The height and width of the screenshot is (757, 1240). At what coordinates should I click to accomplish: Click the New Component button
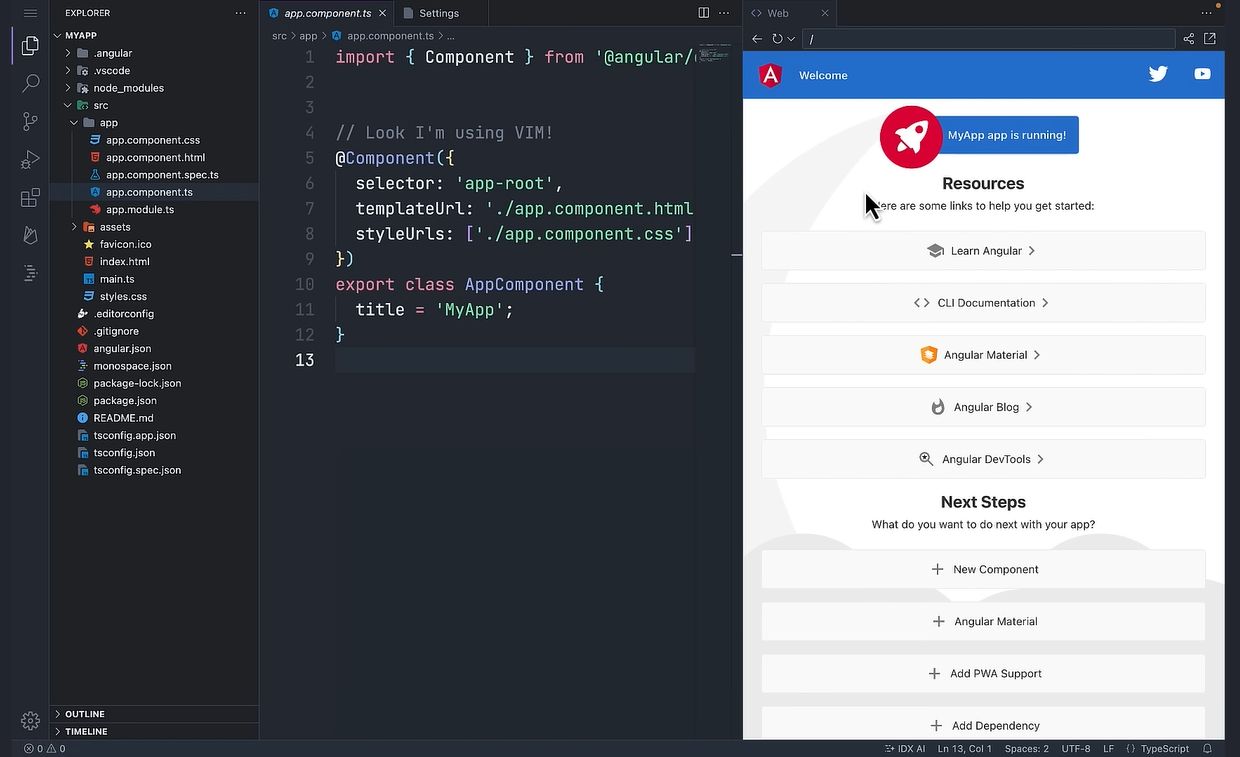pyautogui.click(x=983, y=569)
